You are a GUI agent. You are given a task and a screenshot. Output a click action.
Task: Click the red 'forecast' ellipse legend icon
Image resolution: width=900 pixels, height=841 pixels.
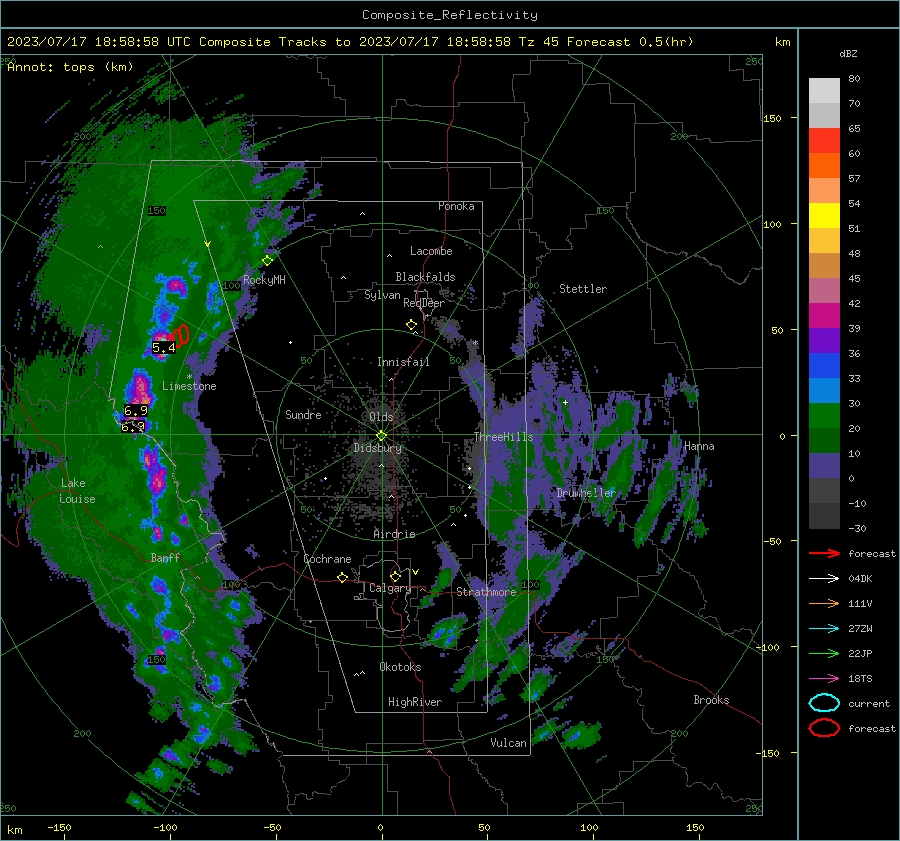coord(824,728)
